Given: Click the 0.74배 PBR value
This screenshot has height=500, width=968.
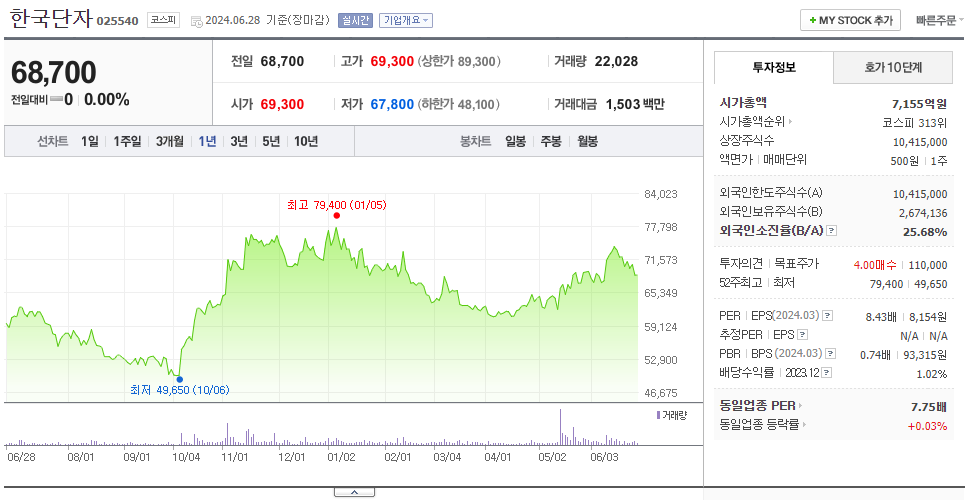Looking at the screenshot, I should [875, 355].
